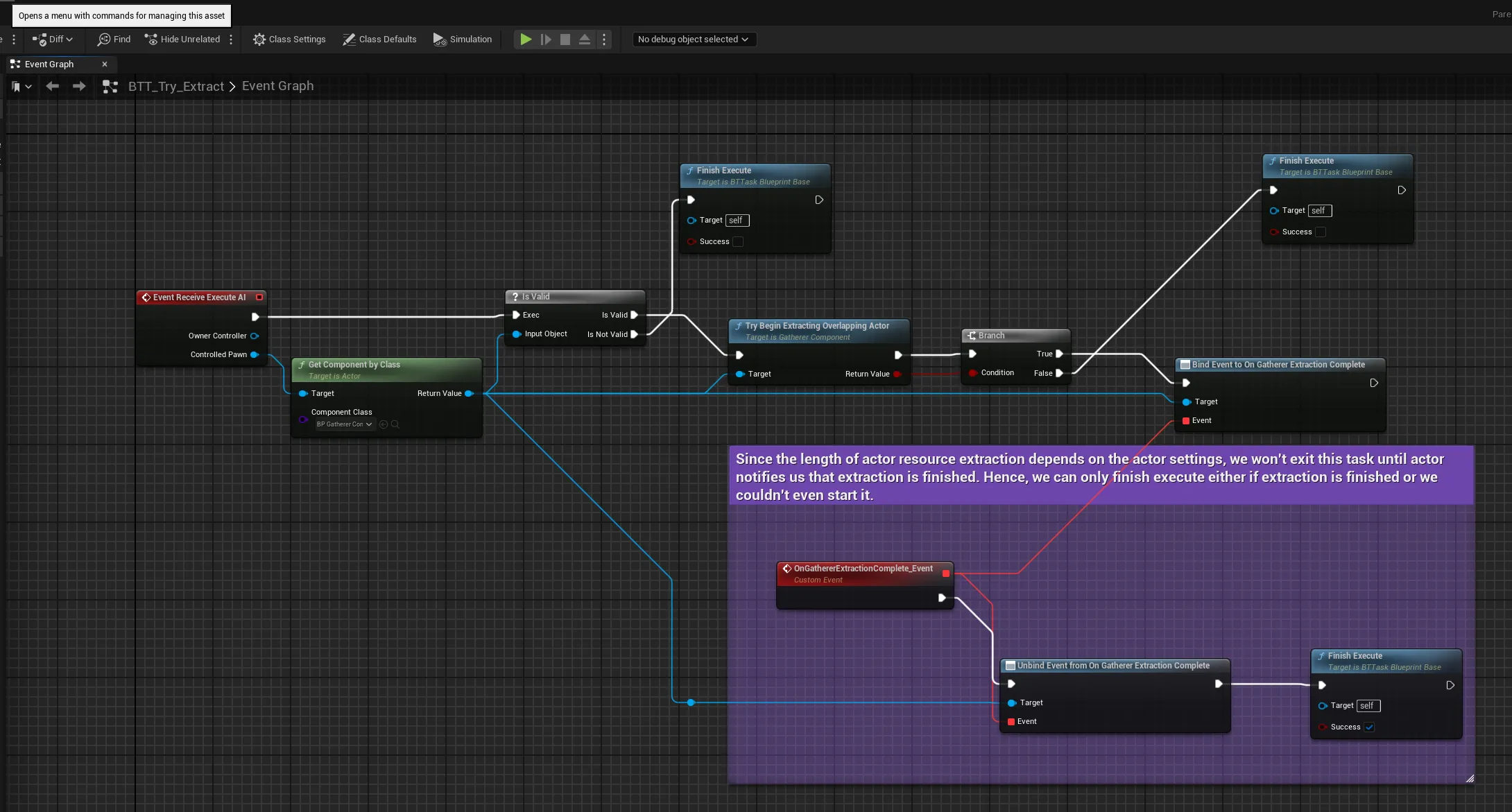1512x812 pixels.
Task: Click Event delegate pin on Bind Event node
Action: (1186, 421)
